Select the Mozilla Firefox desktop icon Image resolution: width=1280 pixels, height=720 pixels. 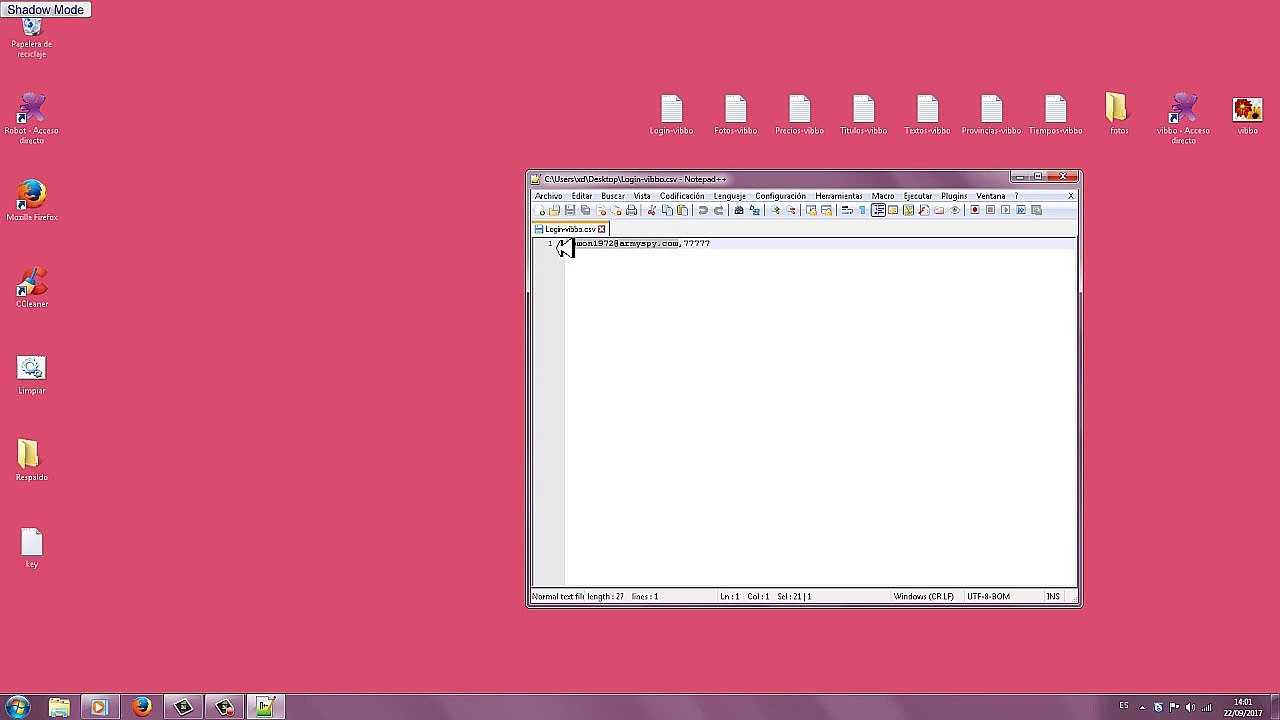[x=31, y=200]
